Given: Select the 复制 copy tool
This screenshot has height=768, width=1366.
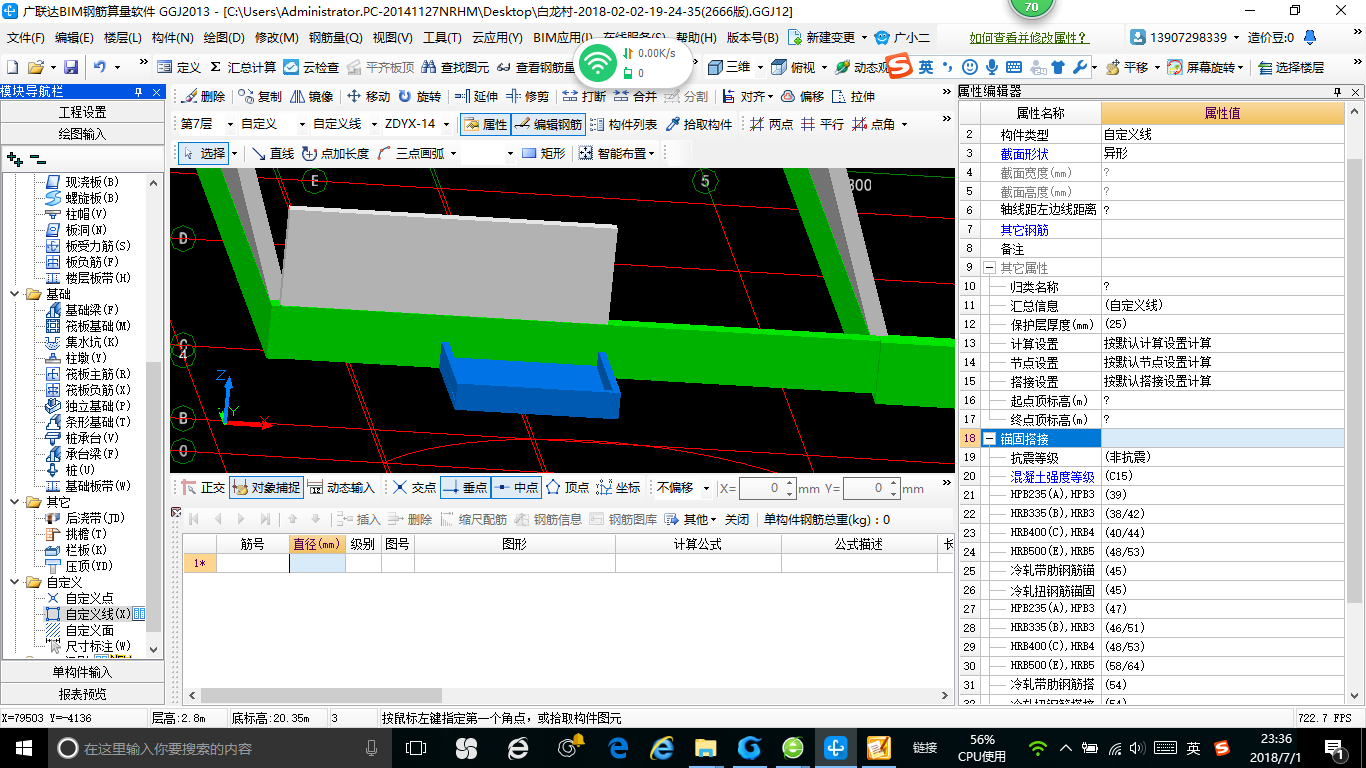Looking at the screenshot, I should (x=260, y=97).
